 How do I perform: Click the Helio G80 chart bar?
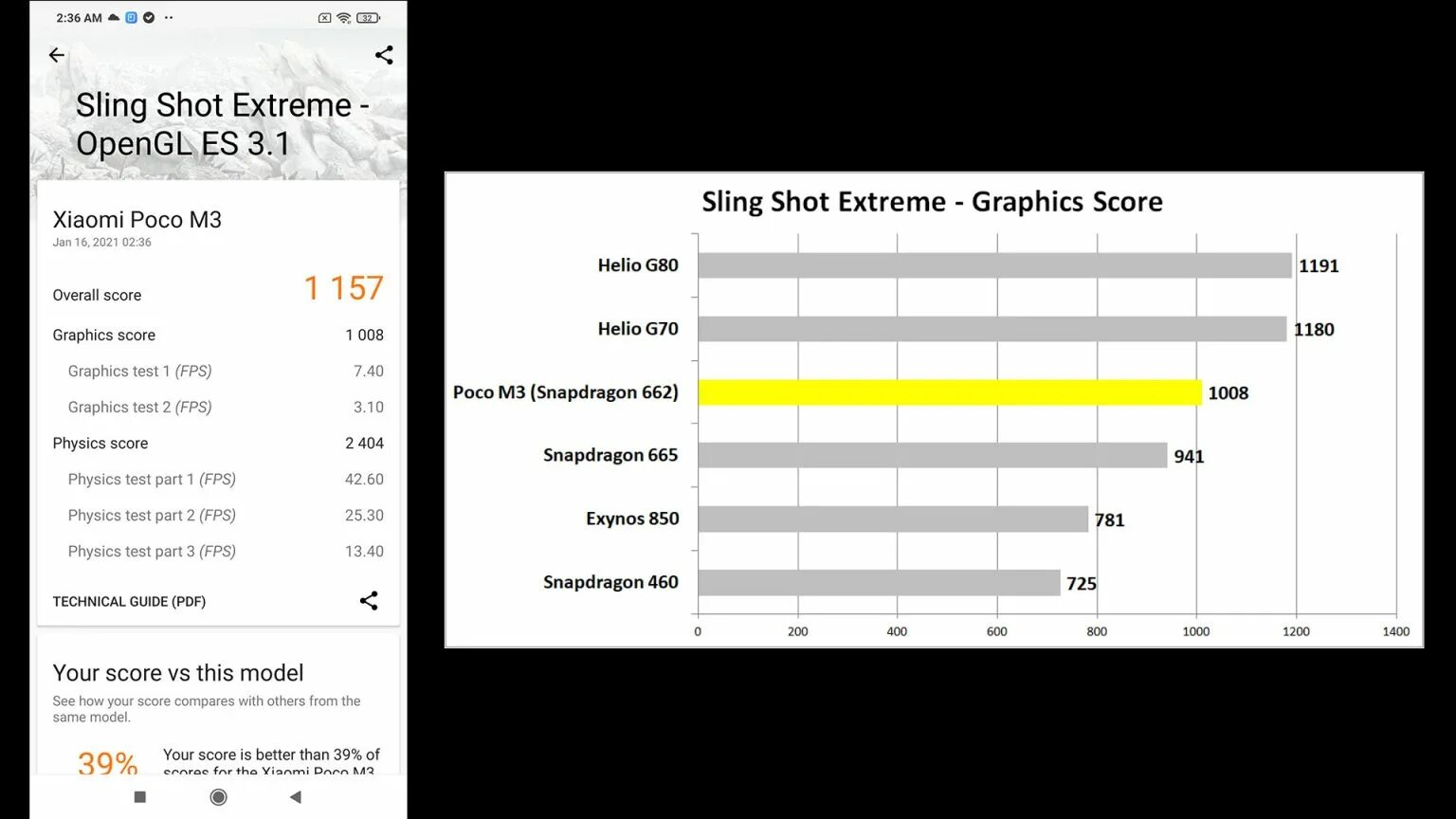(995, 265)
